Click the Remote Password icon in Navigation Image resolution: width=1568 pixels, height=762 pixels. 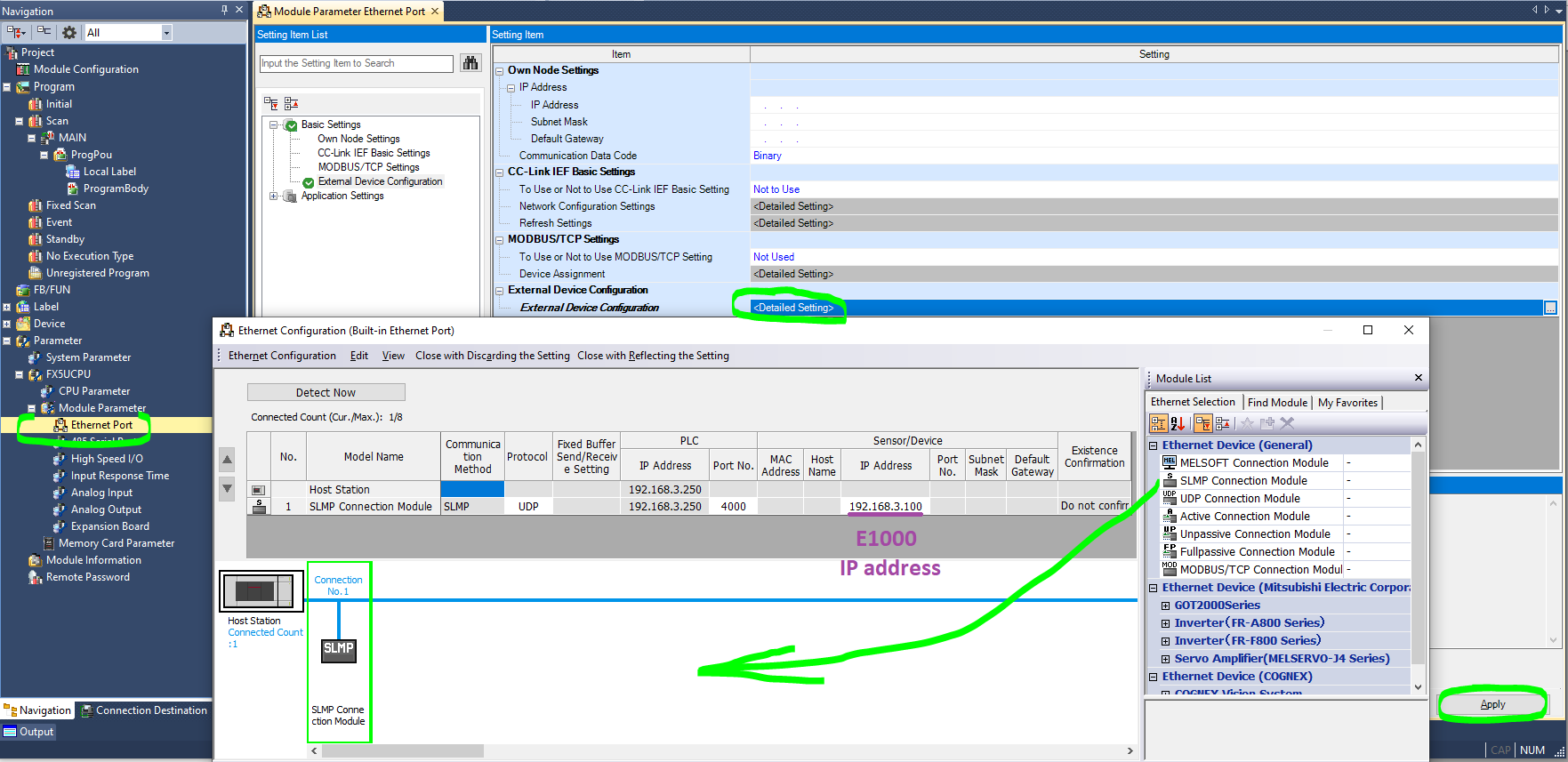click(35, 577)
